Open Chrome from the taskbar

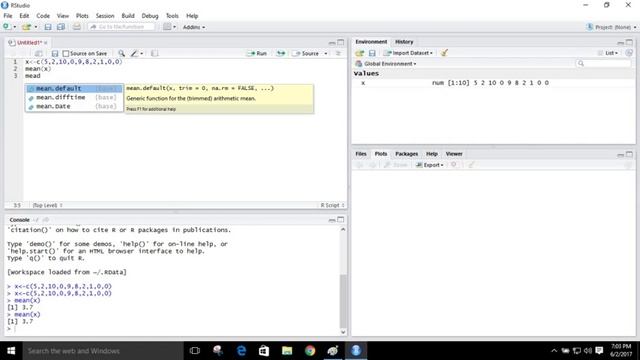pyautogui.click(x=310, y=351)
